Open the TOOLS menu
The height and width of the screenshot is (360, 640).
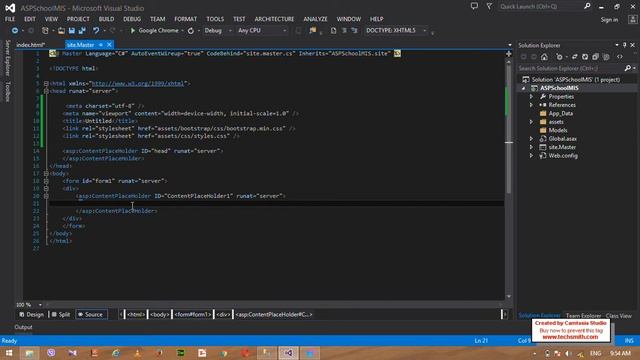215,19
